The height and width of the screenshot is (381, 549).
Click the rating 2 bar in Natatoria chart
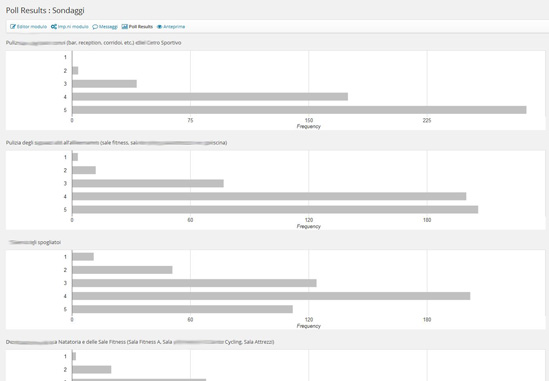92,369
